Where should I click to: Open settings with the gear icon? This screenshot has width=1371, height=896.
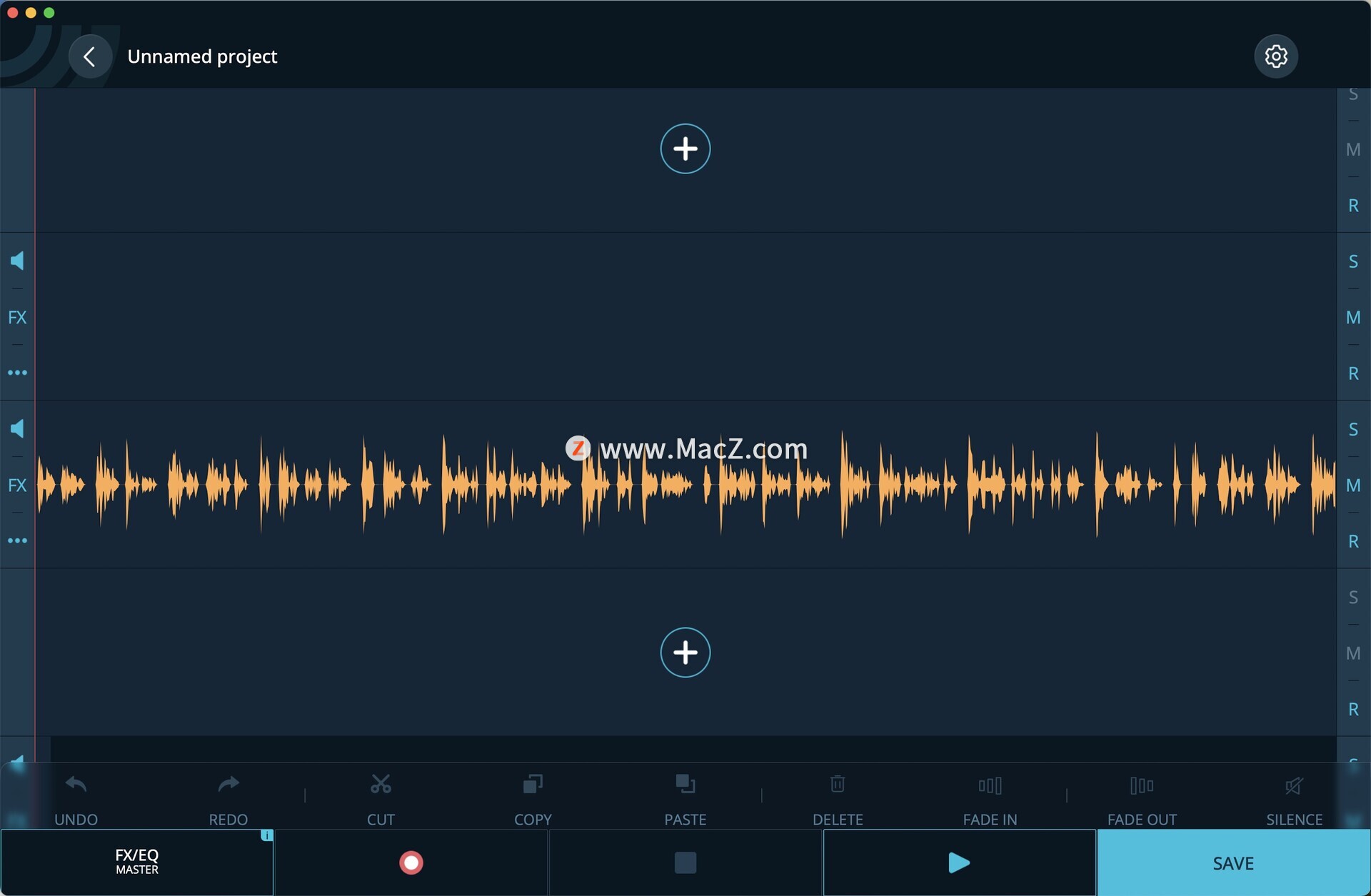[1276, 56]
